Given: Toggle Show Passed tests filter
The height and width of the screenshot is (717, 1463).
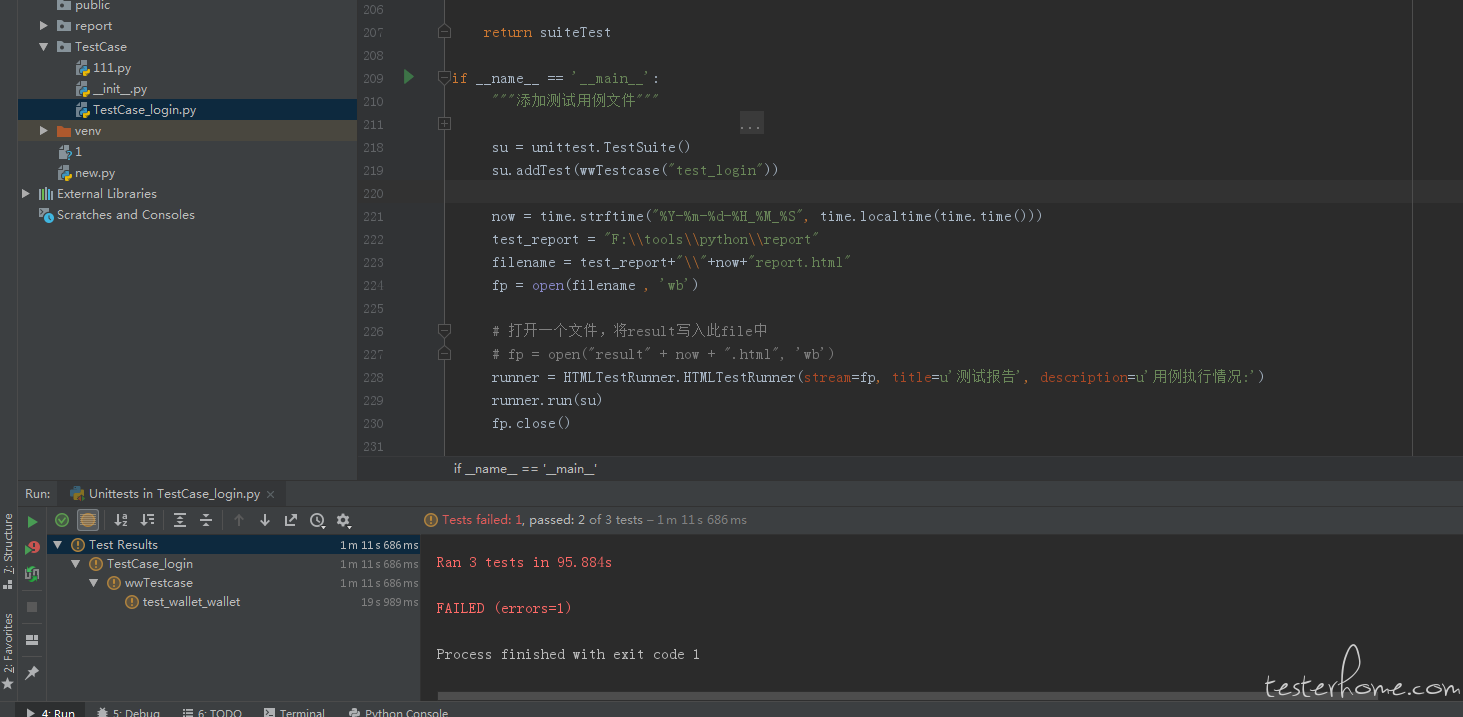Looking at the screenshot, I should [x=62, y=520].
